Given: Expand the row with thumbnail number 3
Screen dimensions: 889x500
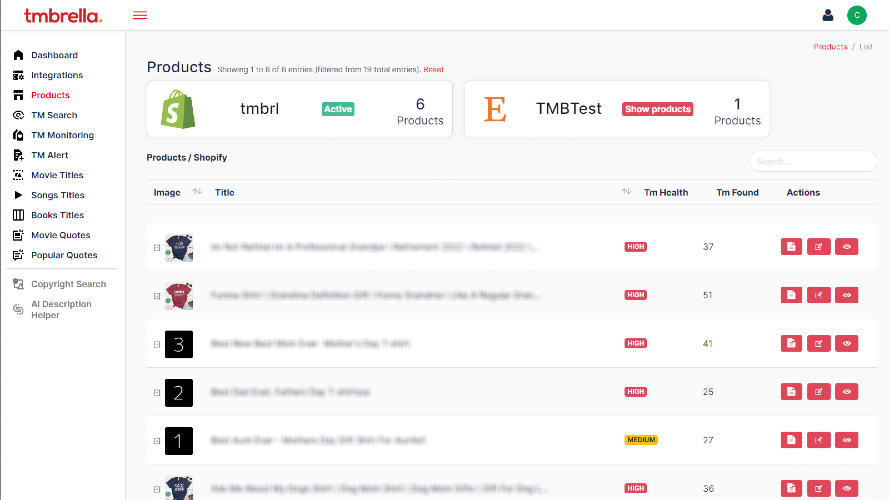Looking at the screenshot, I should point(157,344).
